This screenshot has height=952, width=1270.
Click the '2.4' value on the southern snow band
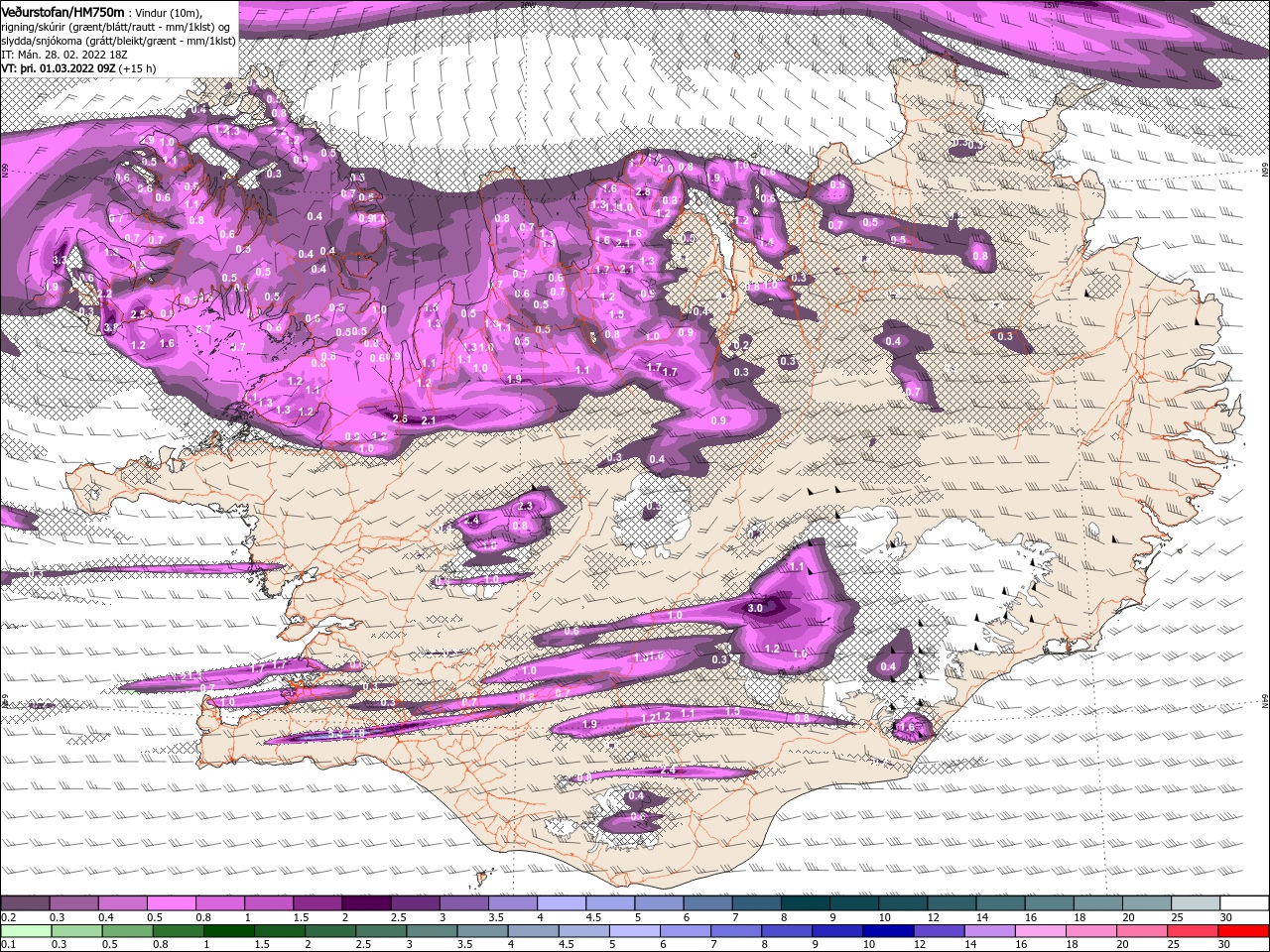[668, 771]
